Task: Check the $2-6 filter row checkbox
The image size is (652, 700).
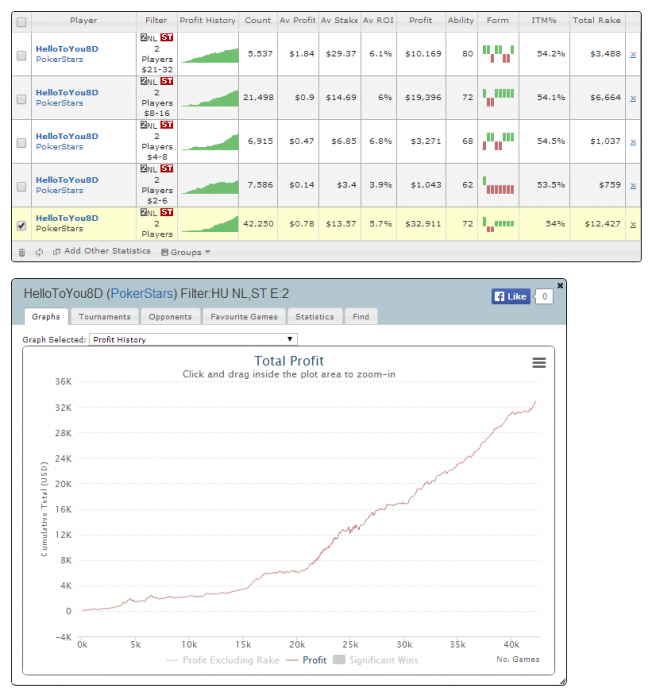Action: (x=21, y=187)
